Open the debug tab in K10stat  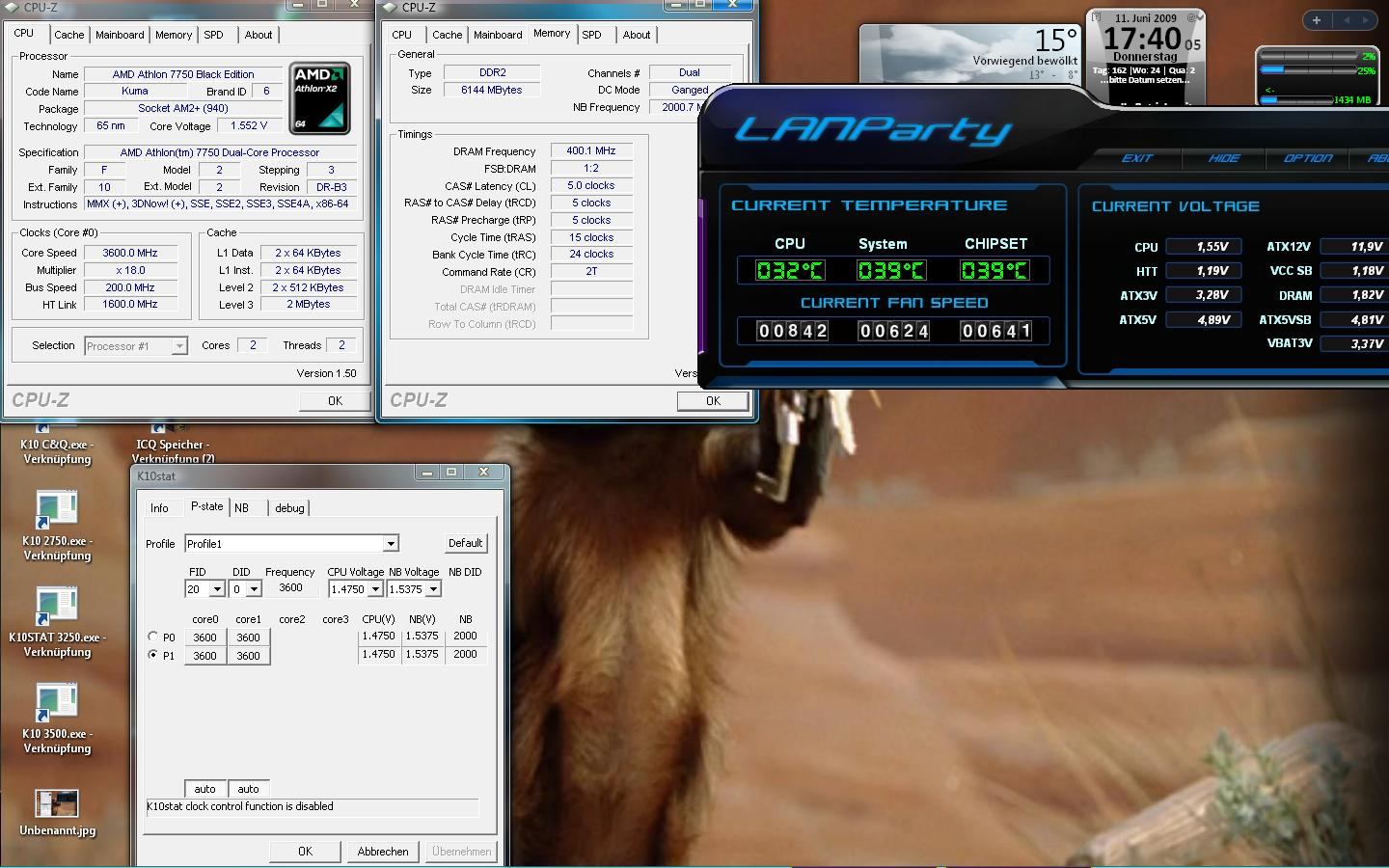(x=289, y=508)
